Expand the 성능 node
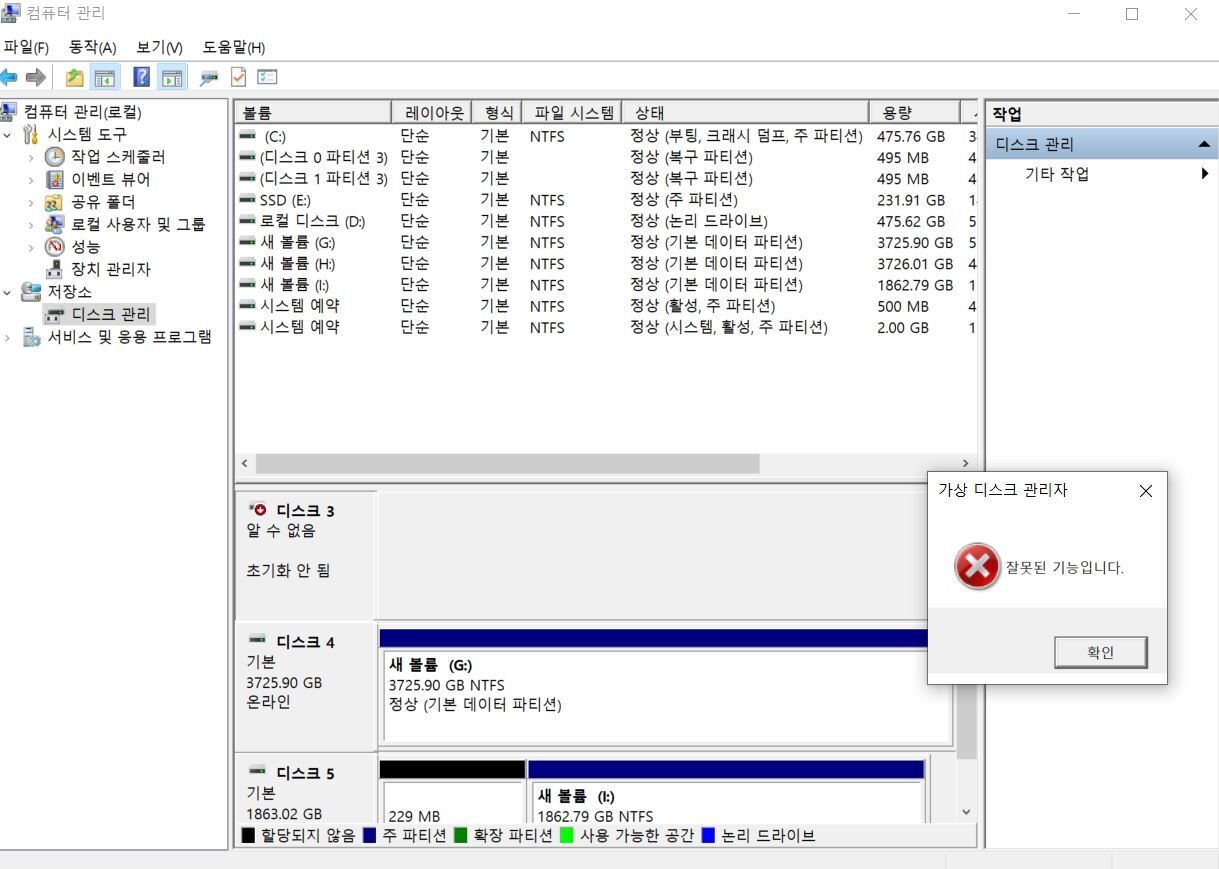 31,247
